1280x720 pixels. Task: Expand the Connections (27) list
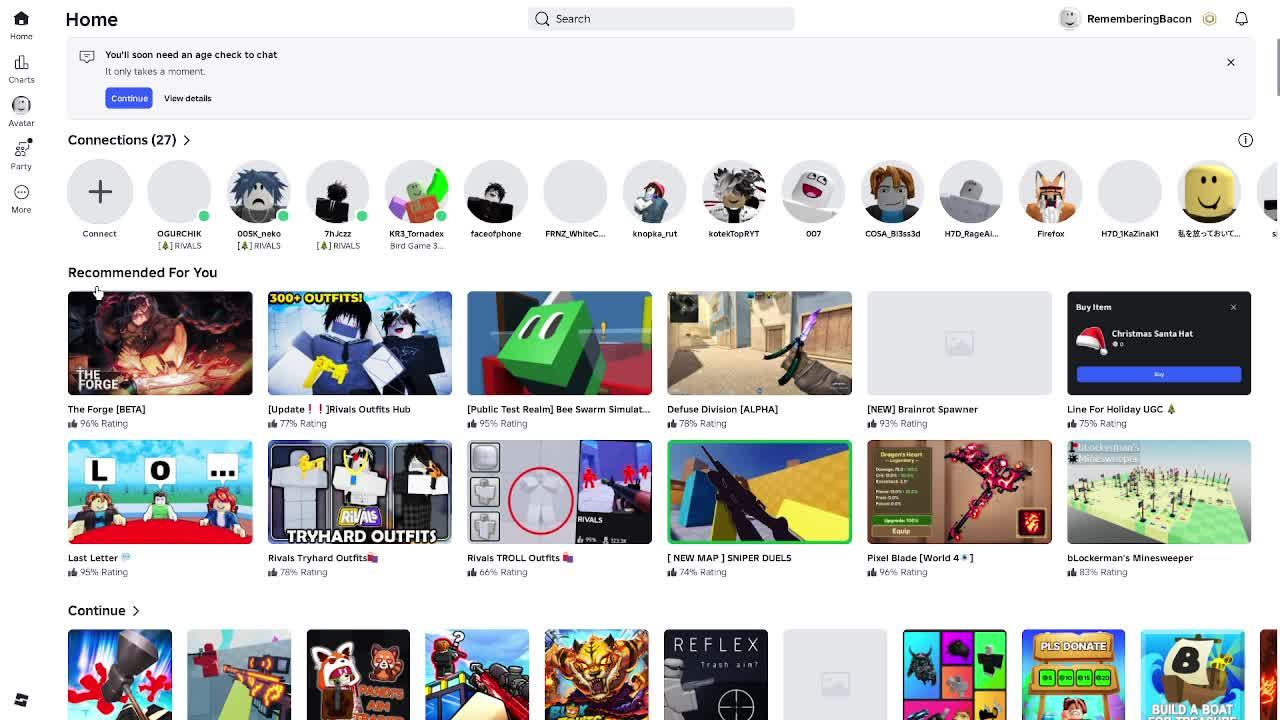129,140
